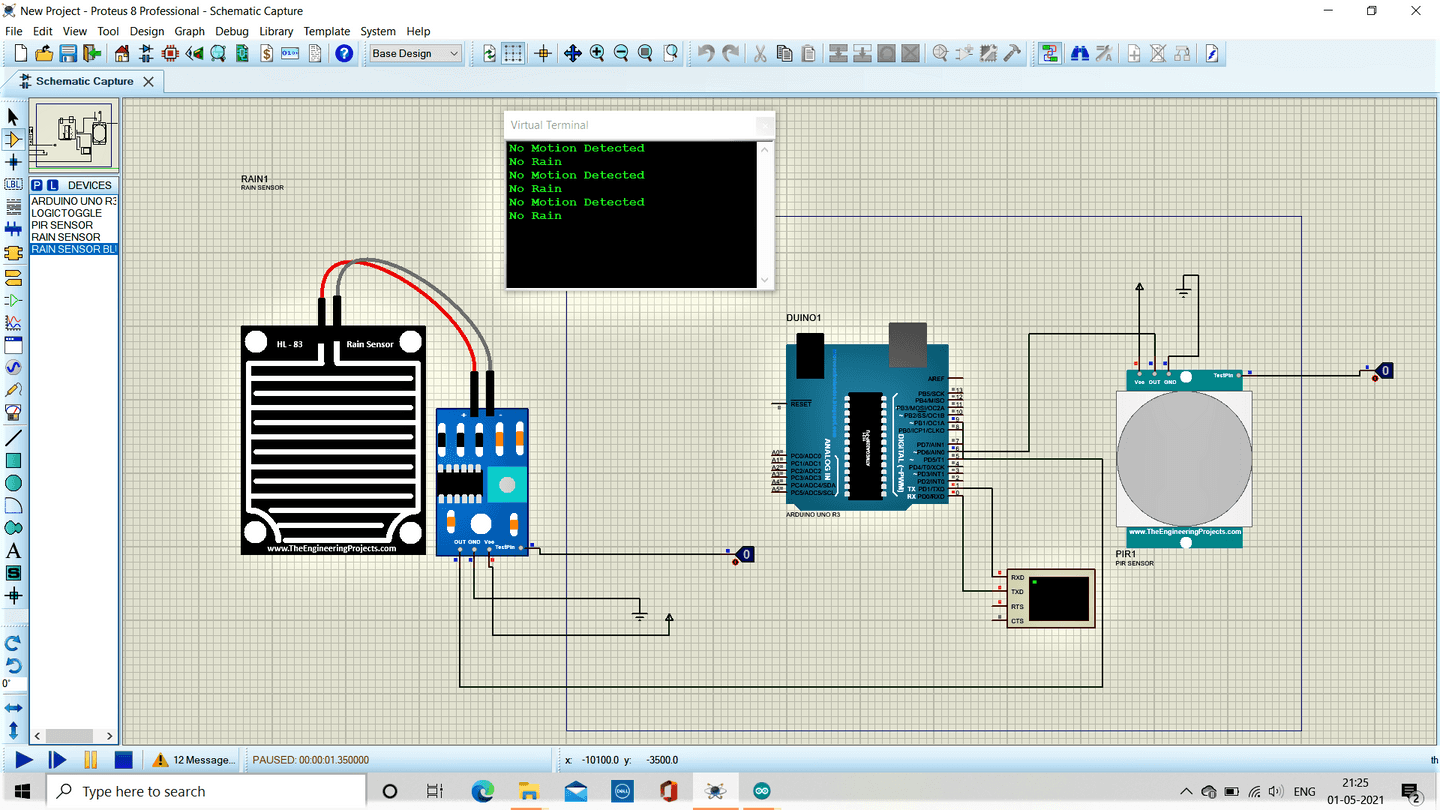Click the New Project toolbar icon

coord(20,53)
